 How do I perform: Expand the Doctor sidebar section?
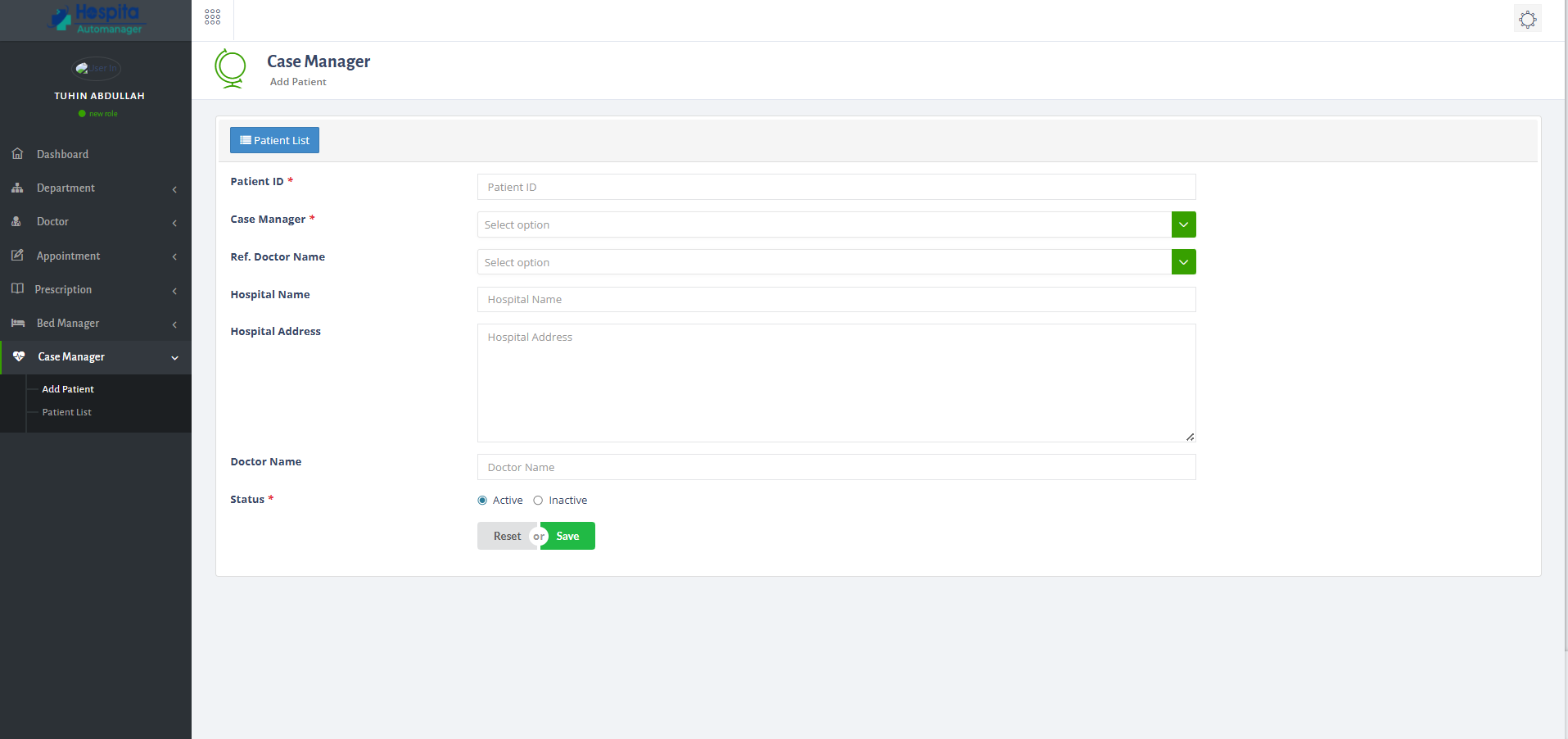174,222
